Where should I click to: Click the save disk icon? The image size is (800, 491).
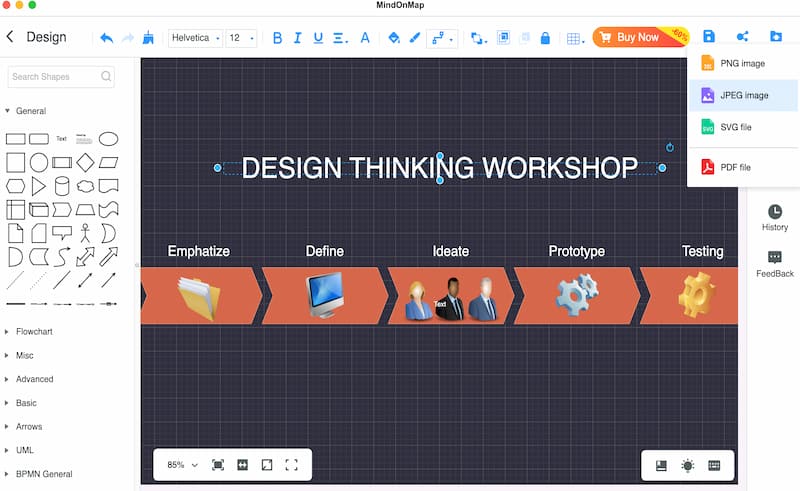[x=709, y=36]
